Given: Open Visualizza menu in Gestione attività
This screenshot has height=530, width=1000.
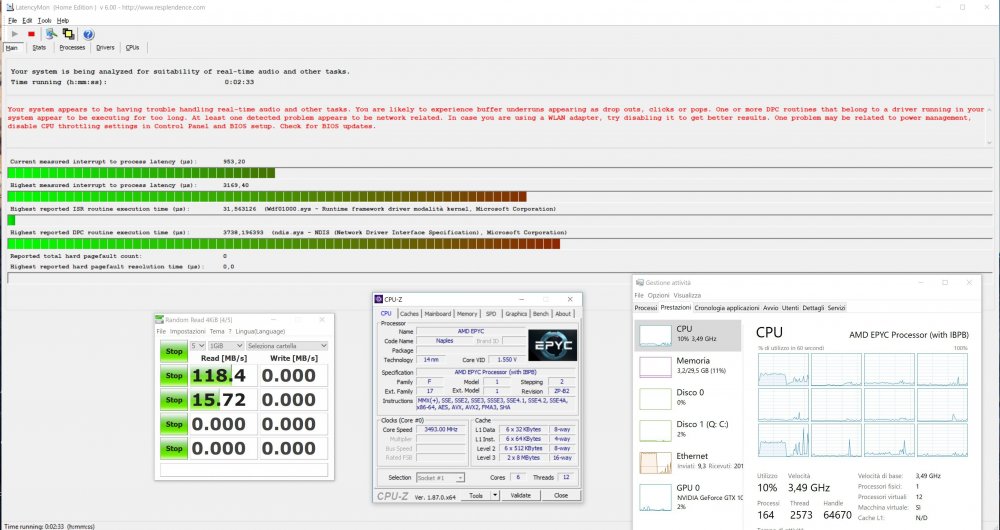Looking at the screenshot, I should (687, 295).
